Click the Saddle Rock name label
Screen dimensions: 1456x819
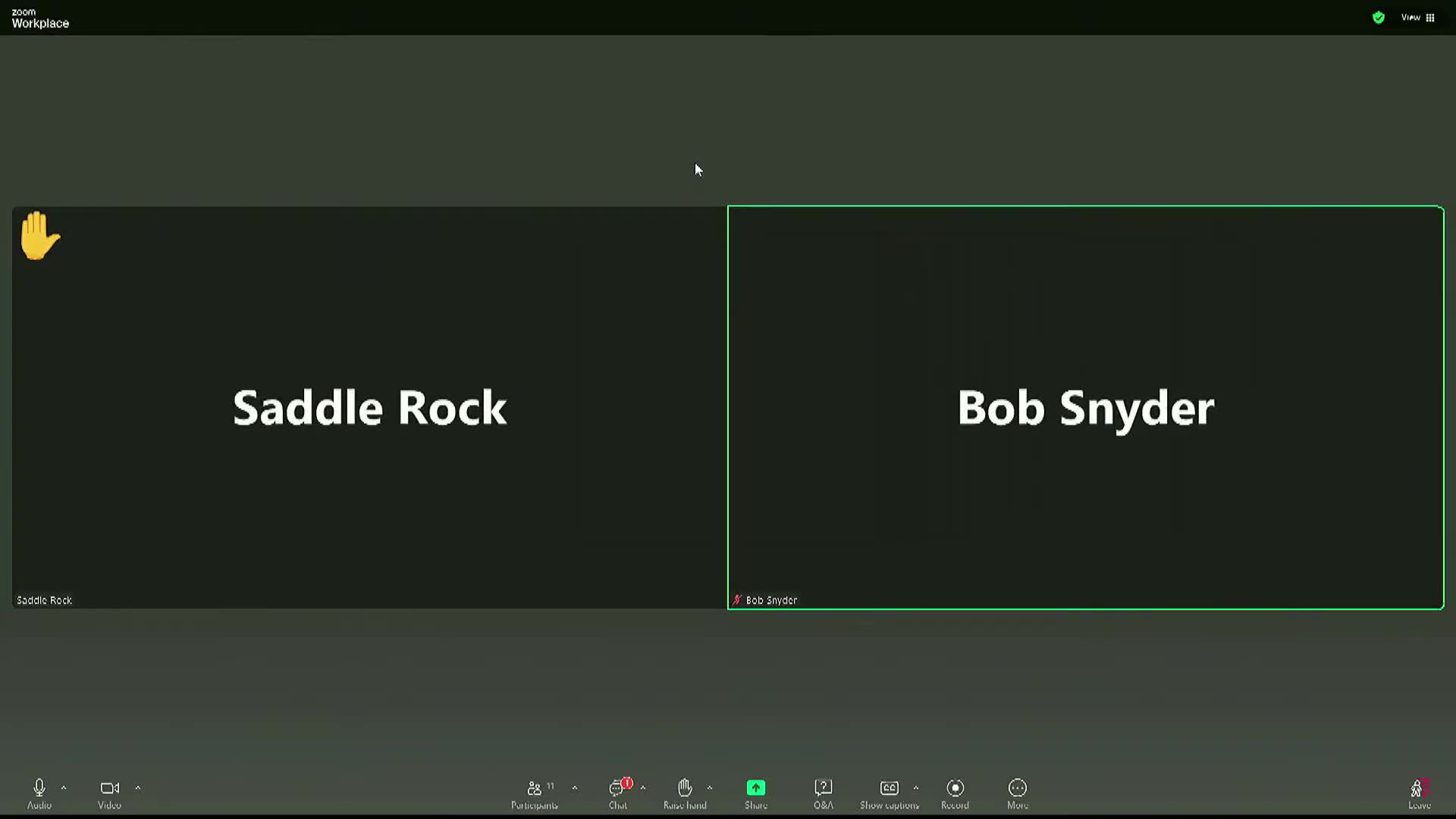point(45,600)
